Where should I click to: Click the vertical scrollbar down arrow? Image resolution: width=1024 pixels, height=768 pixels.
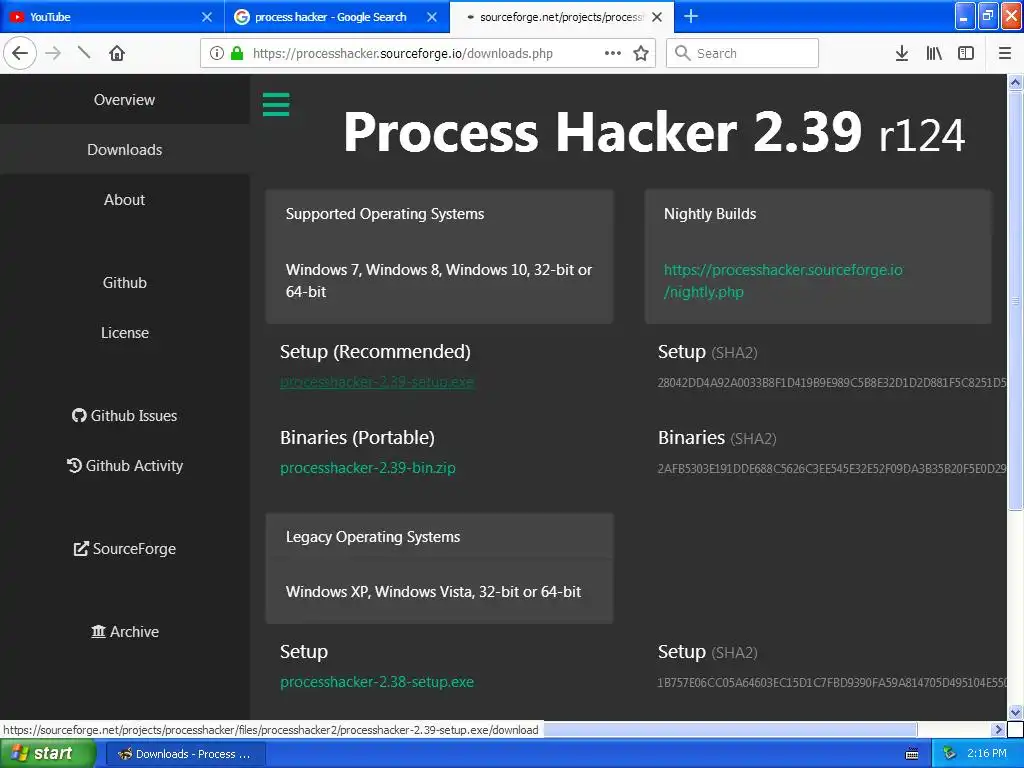click(x=1015, y=712)
